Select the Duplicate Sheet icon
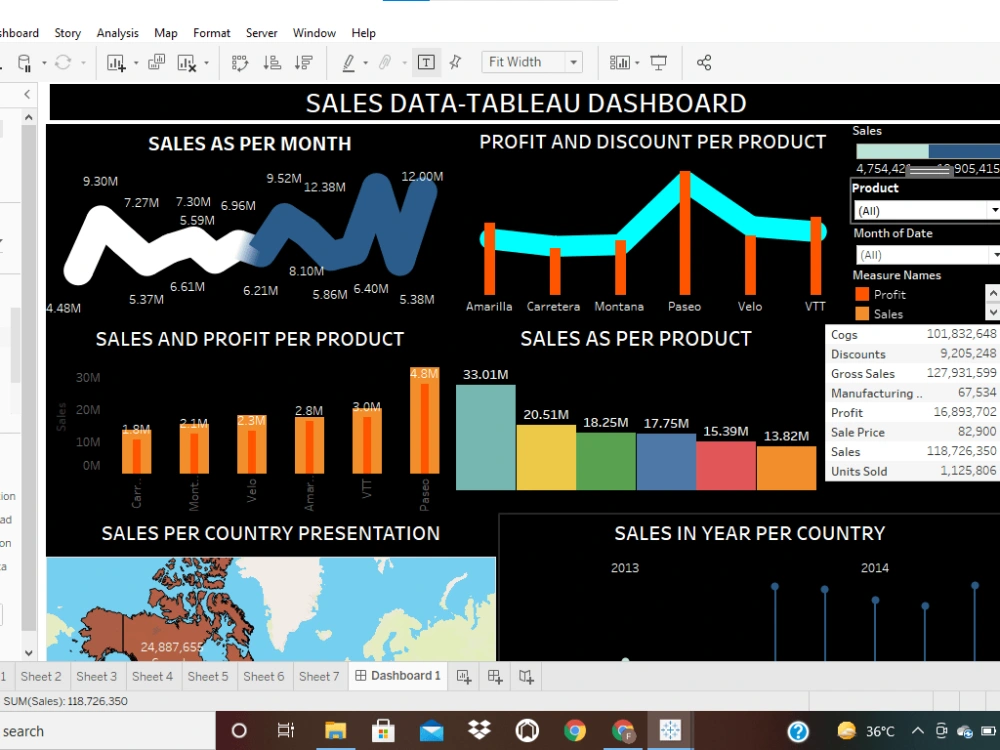 (x=155, y=62)
